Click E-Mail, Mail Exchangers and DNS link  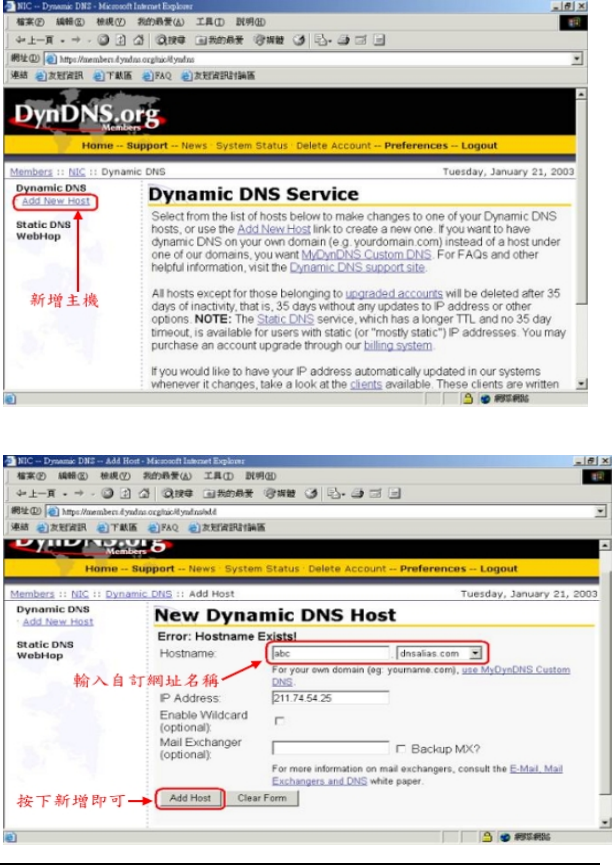(x=417, y=775)
